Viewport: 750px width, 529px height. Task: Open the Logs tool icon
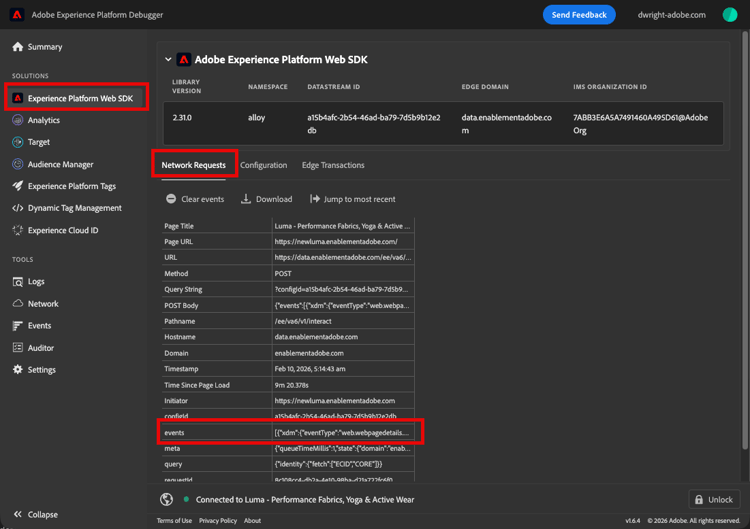point(18,282)
